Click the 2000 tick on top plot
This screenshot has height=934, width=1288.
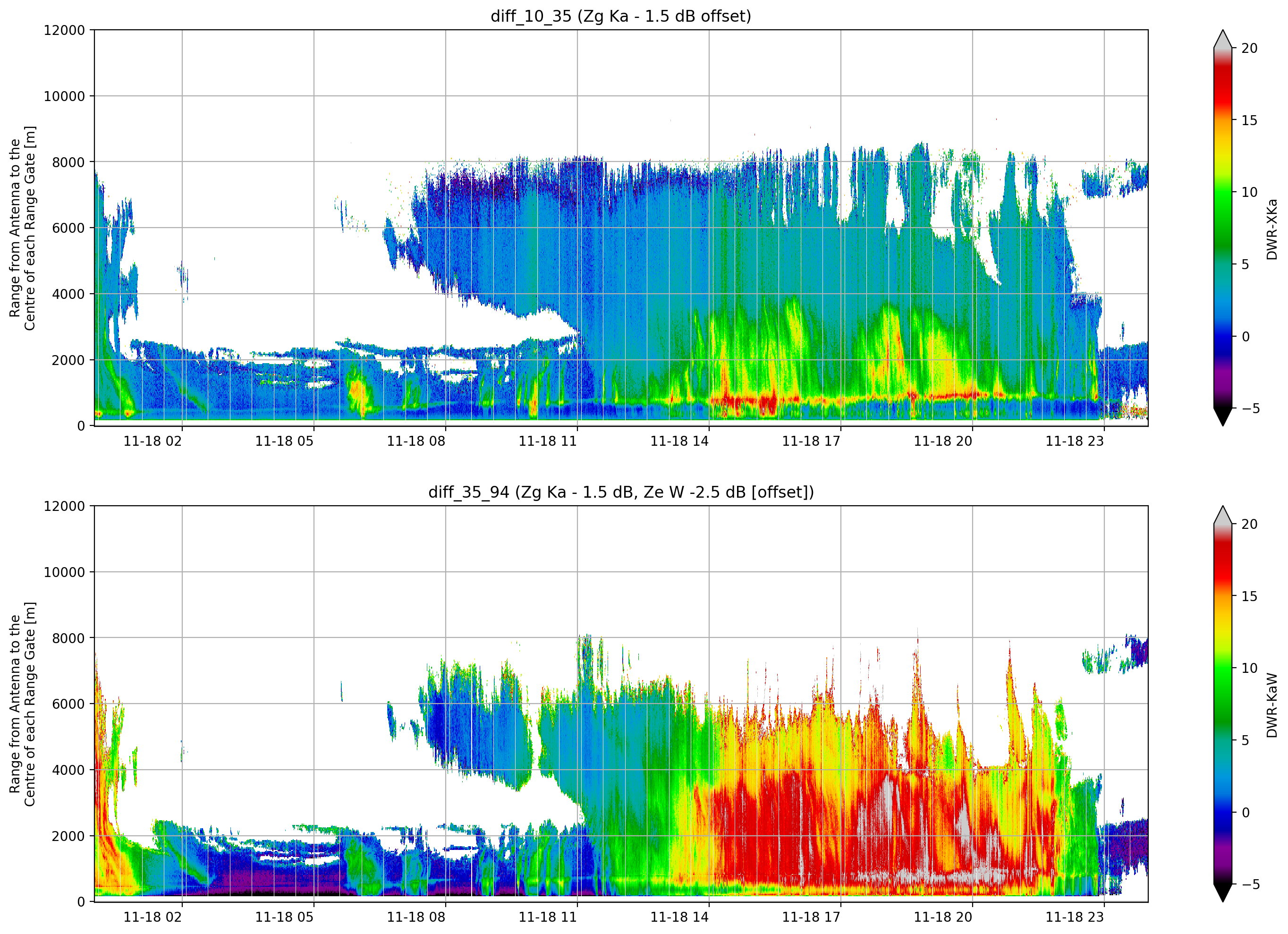coord(68,360)
